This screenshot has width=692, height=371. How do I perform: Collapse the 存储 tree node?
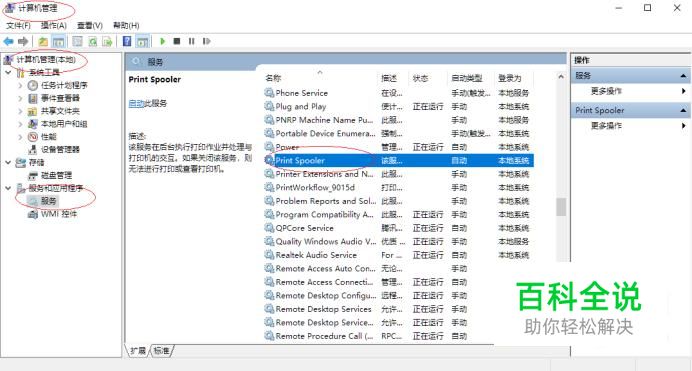click(8, 162)
